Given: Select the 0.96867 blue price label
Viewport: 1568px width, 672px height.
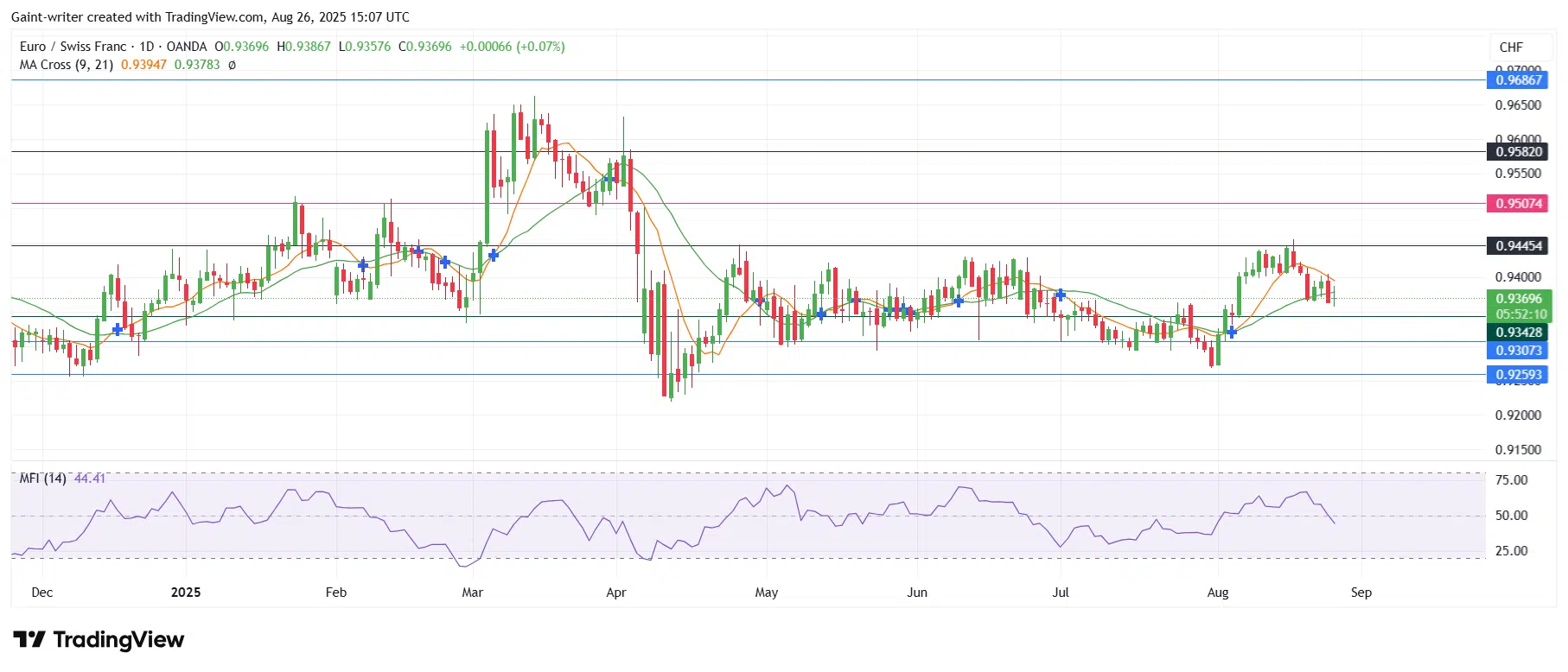Looking at the screenshot, I should (x=1519, y=80).
